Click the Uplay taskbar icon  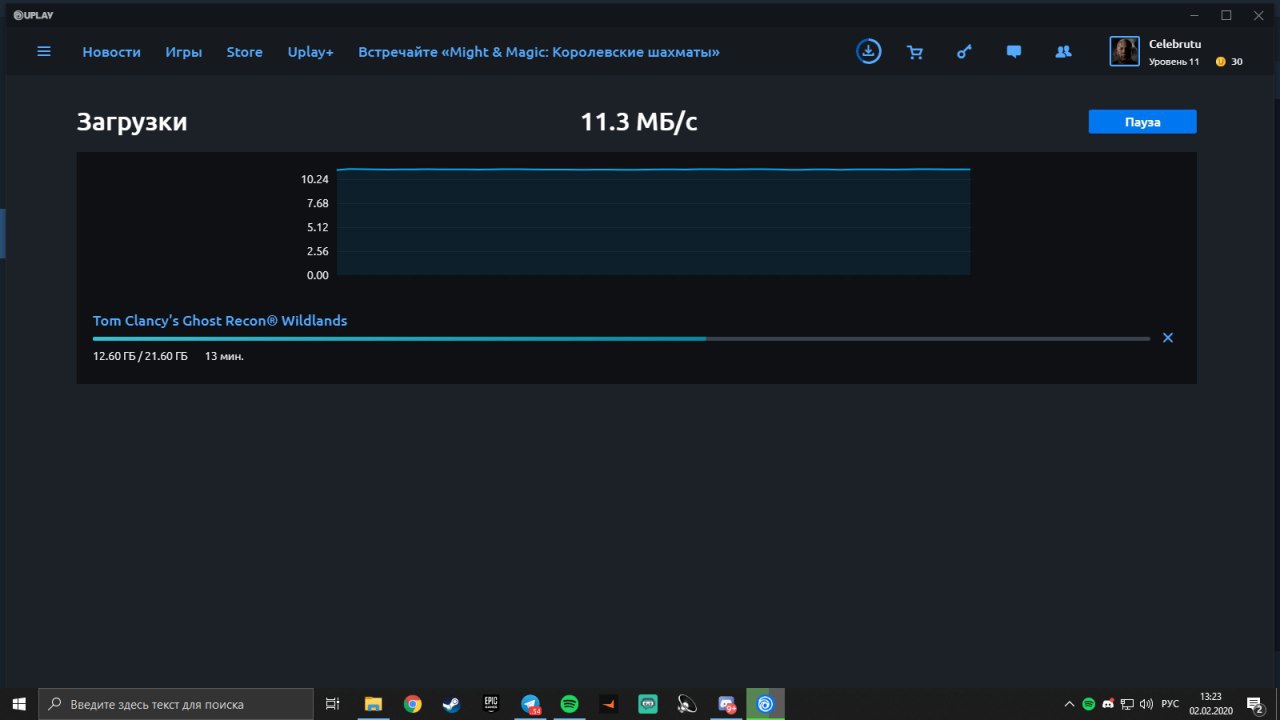(765, 704)
